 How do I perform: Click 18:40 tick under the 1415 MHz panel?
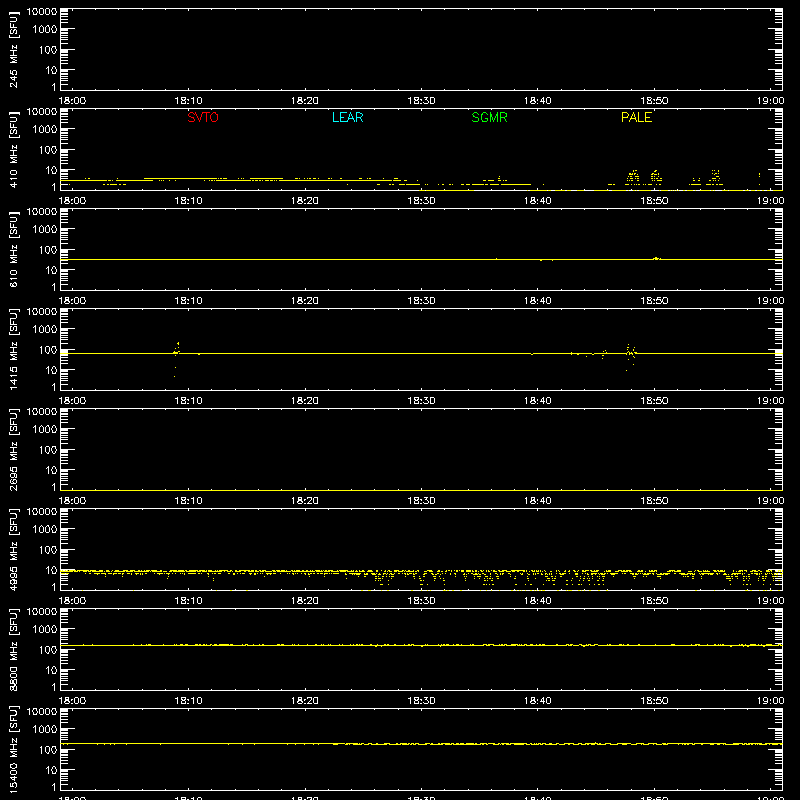(x=538, y=401)
